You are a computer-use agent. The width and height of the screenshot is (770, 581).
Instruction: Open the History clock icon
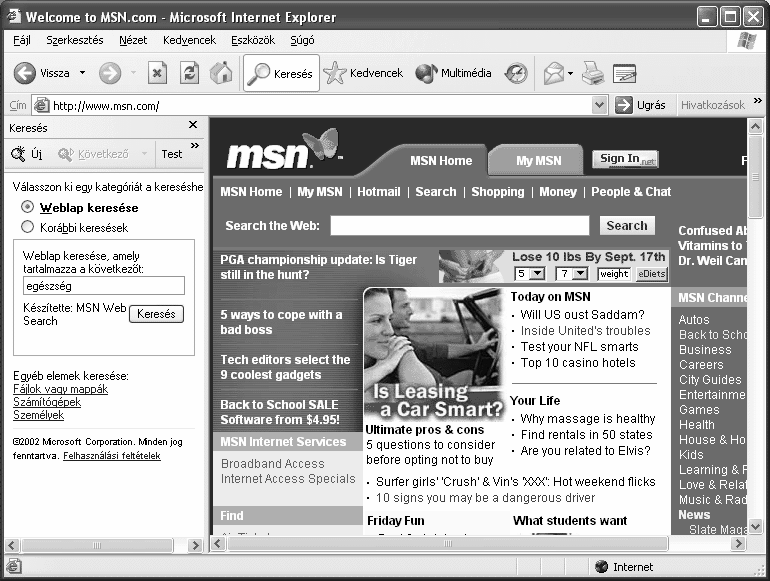[516, 74]
